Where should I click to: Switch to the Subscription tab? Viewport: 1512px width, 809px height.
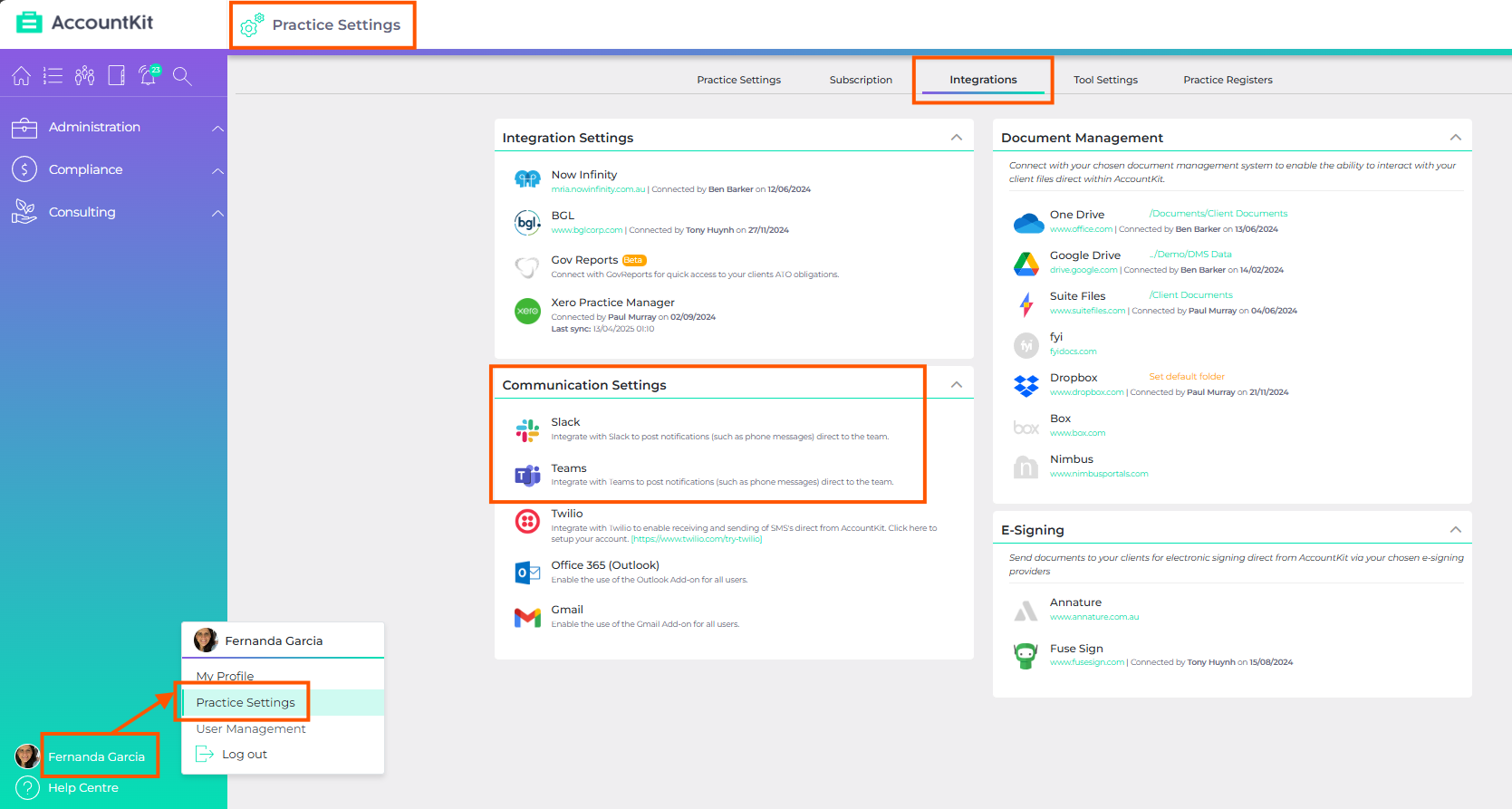tap(861, 80)
